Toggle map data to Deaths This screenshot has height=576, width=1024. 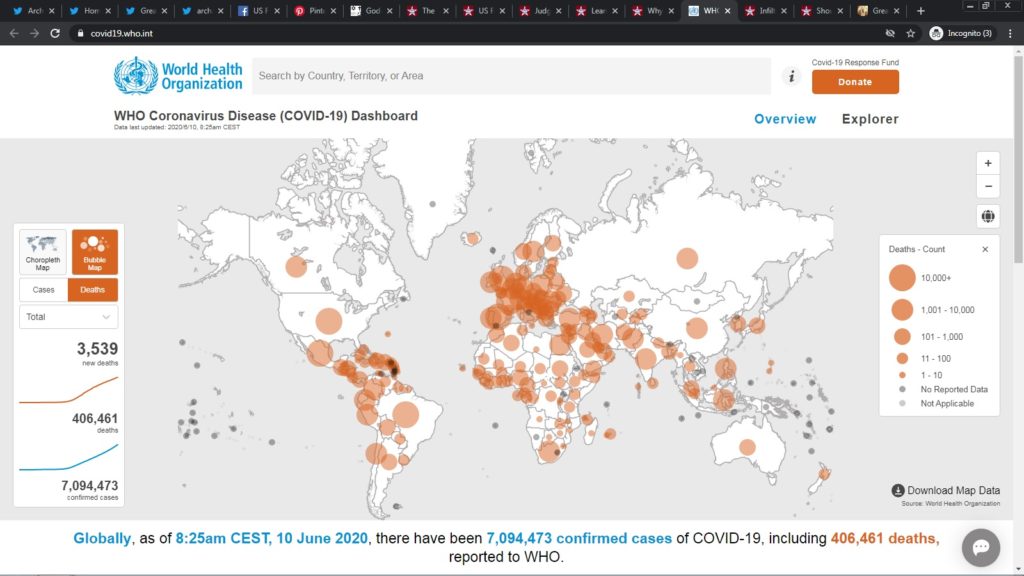click(x=92, y=289)
